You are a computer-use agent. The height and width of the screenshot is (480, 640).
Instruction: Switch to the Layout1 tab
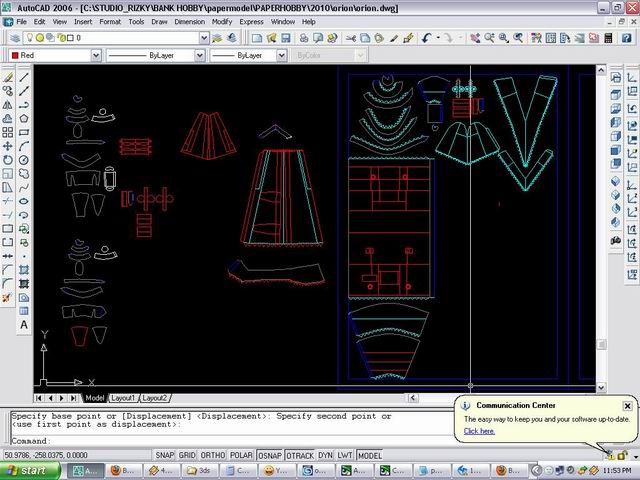(123, 398)
